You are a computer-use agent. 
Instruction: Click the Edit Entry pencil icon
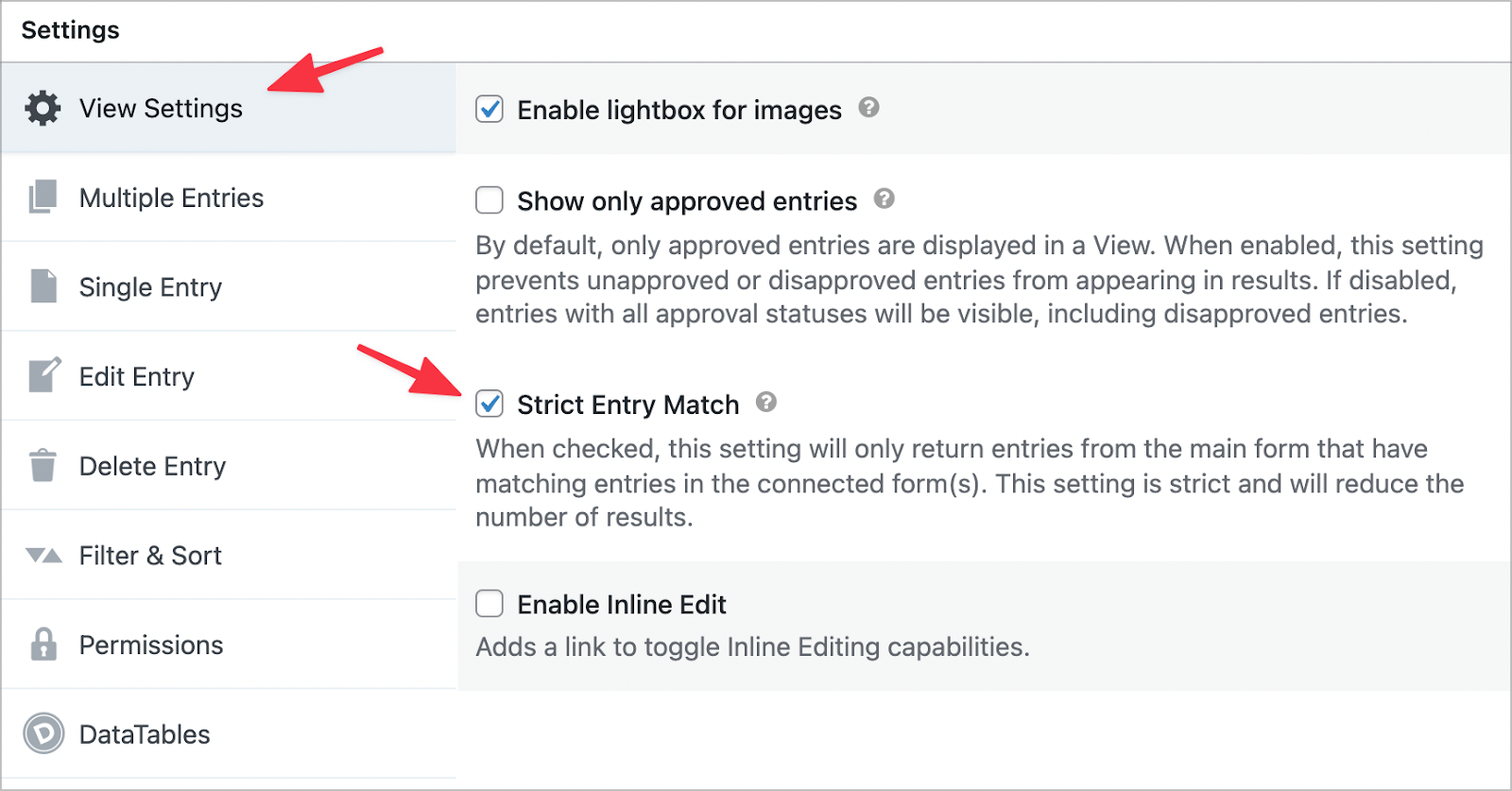pos(43,375)
